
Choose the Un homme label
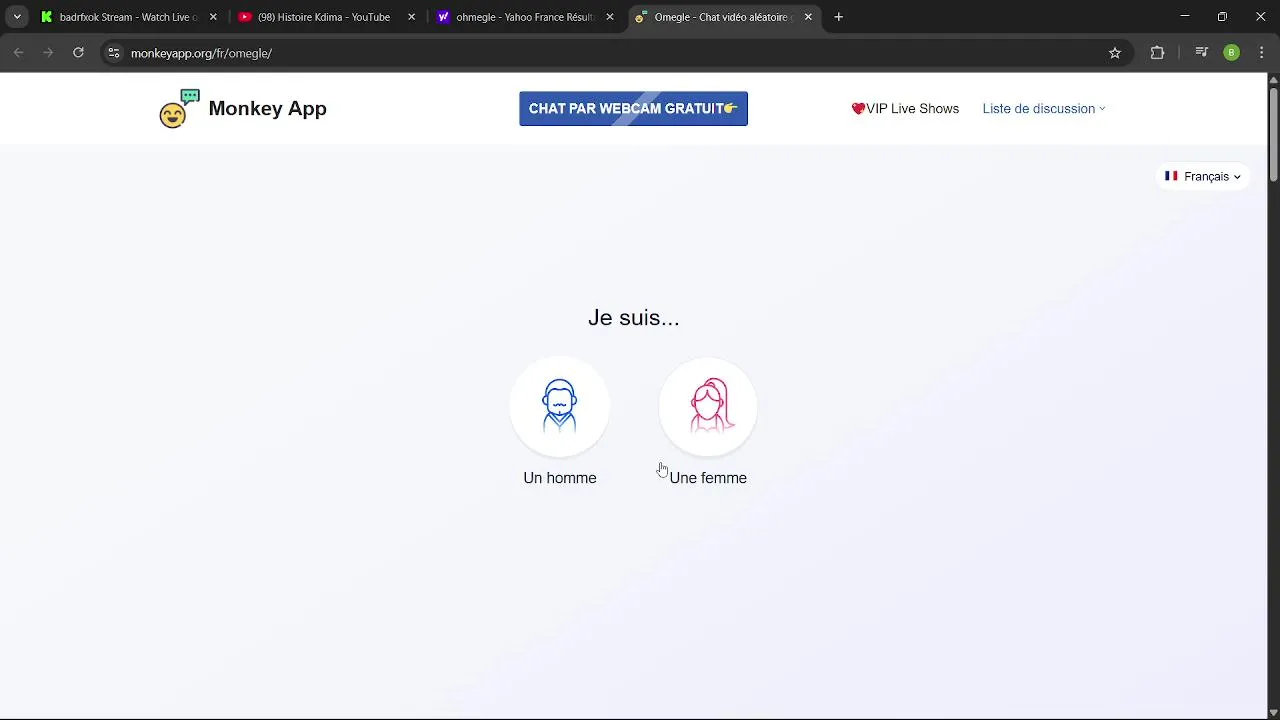(560, 478)
